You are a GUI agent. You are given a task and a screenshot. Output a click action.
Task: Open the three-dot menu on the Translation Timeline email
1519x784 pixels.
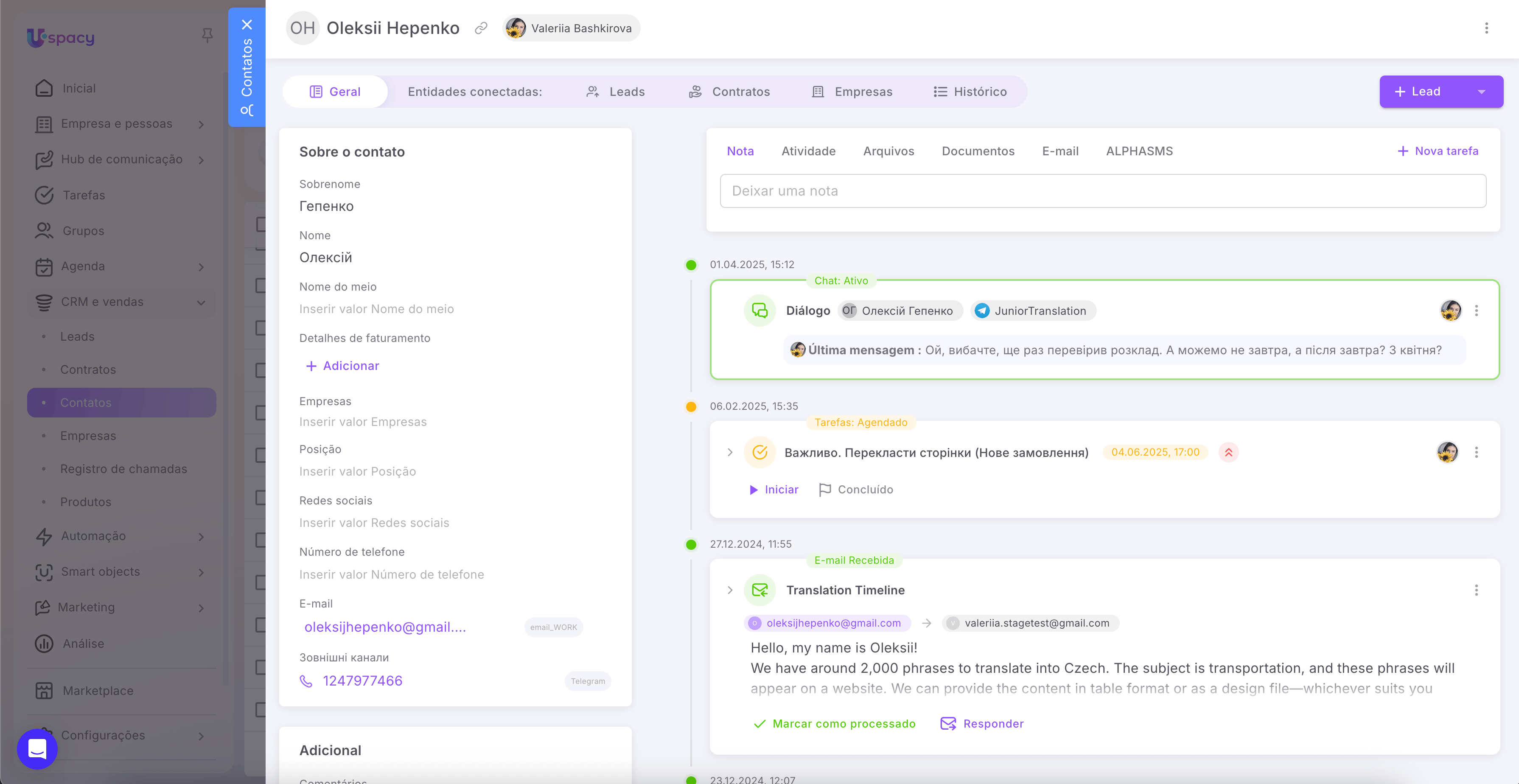(1476, 590)
